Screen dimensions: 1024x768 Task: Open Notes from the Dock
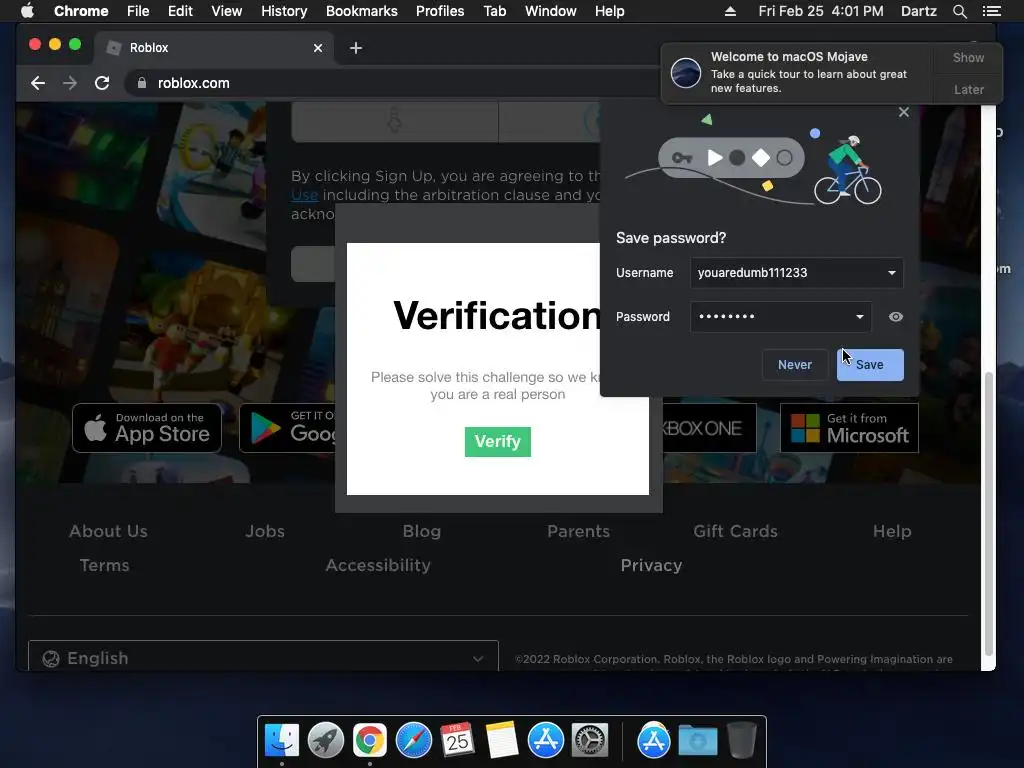pos(502,740)
